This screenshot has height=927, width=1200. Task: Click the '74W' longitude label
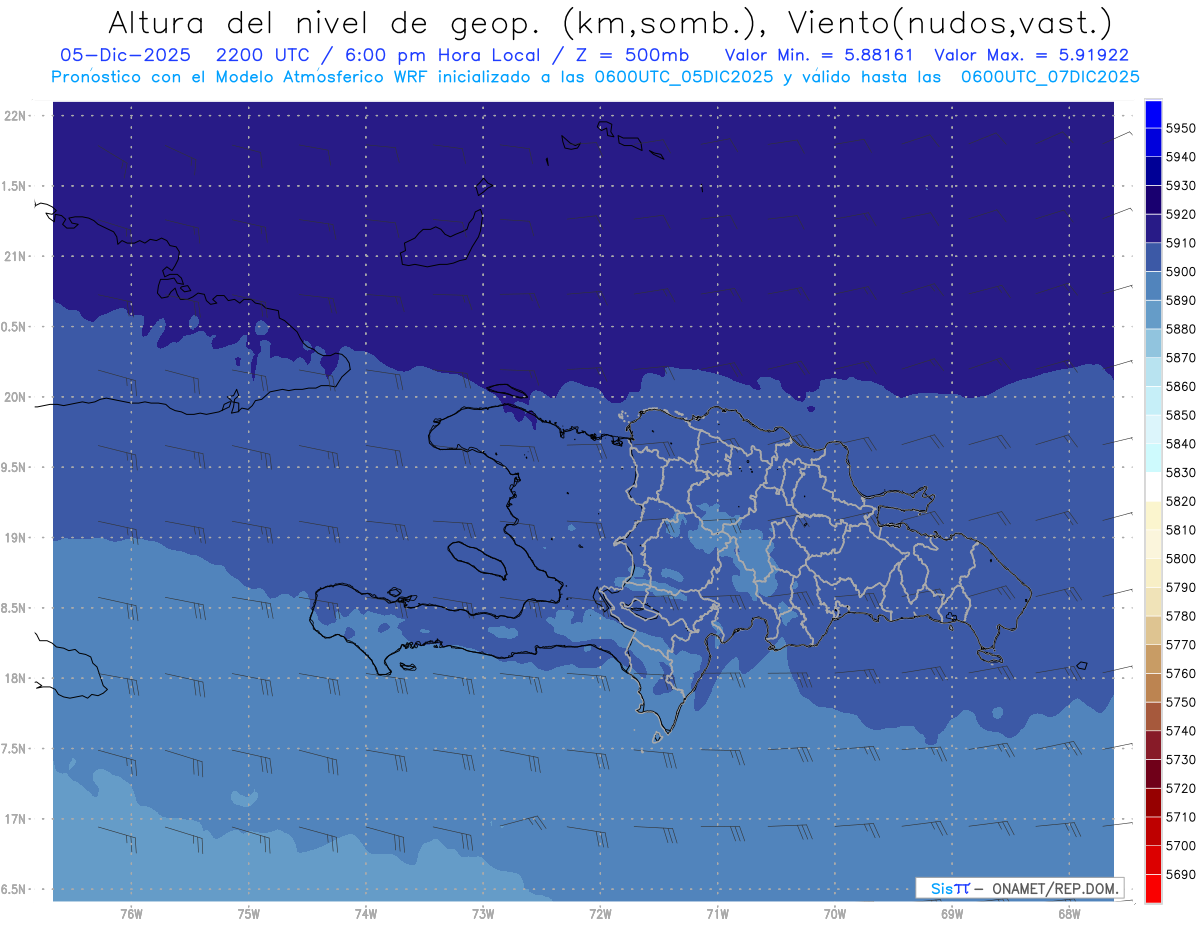click(366, 914)
